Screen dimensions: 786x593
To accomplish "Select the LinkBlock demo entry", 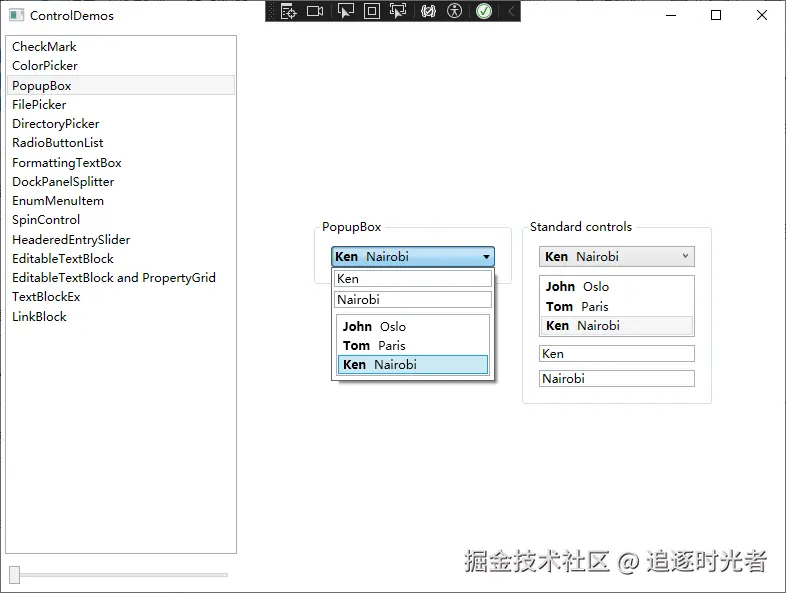I will click(x=39, y=317).
